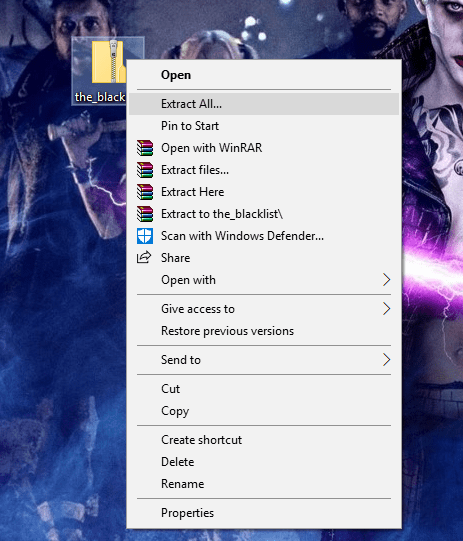Click the WinRAR icon beside Open with WinRAR
The height and width of the screenshot is (541, 463).
[145, 148]
